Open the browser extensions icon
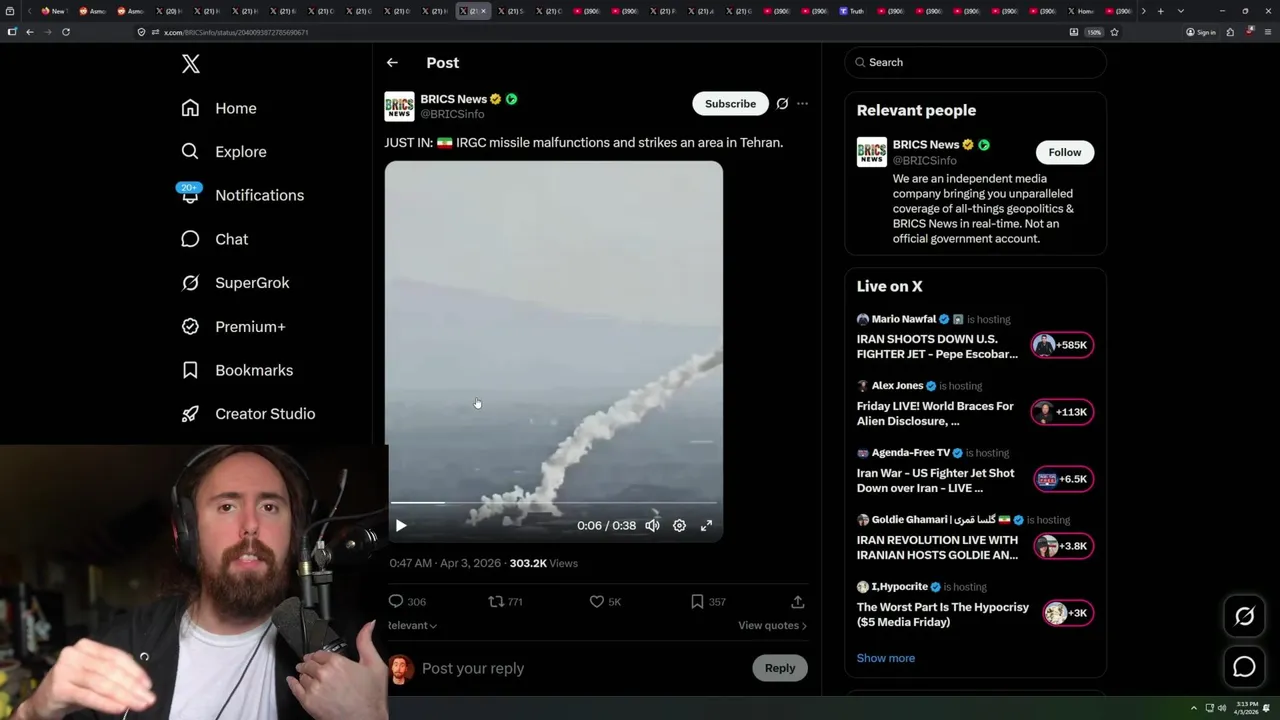The width and height of the screenshot is (1280, 720). click(x=1230, y=32)
